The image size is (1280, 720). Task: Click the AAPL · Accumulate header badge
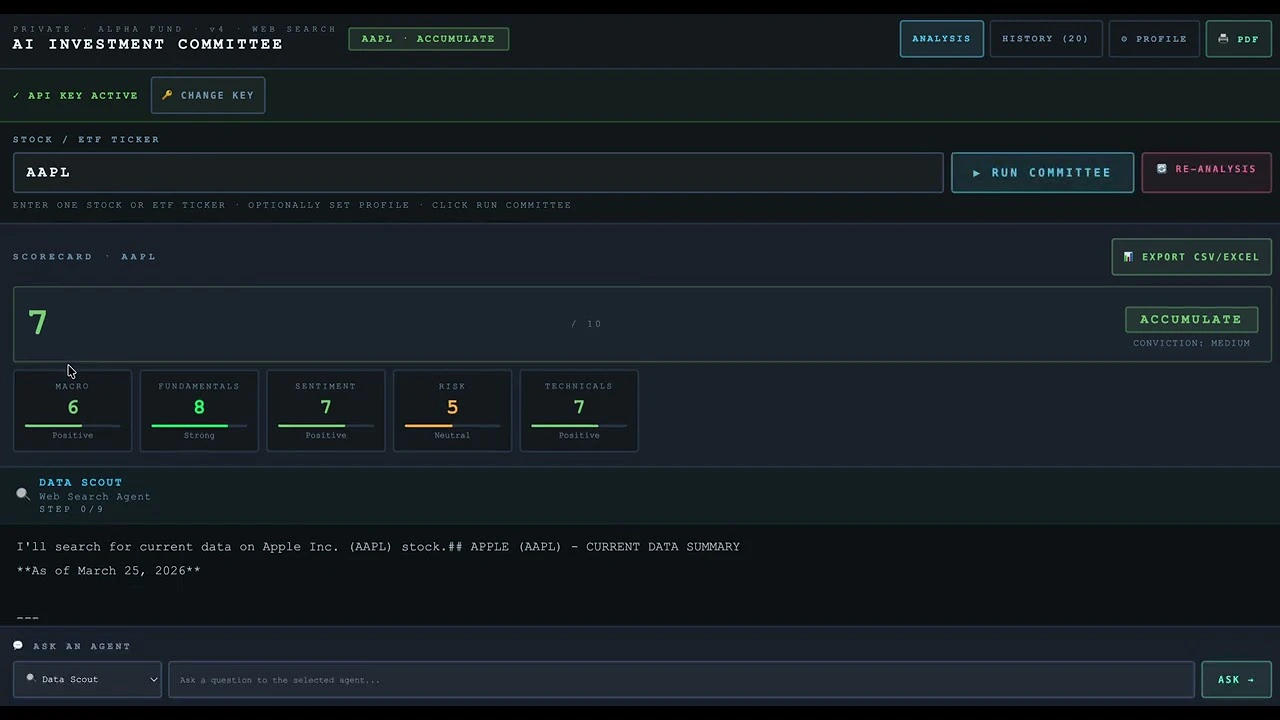click(x=428, y=39)
